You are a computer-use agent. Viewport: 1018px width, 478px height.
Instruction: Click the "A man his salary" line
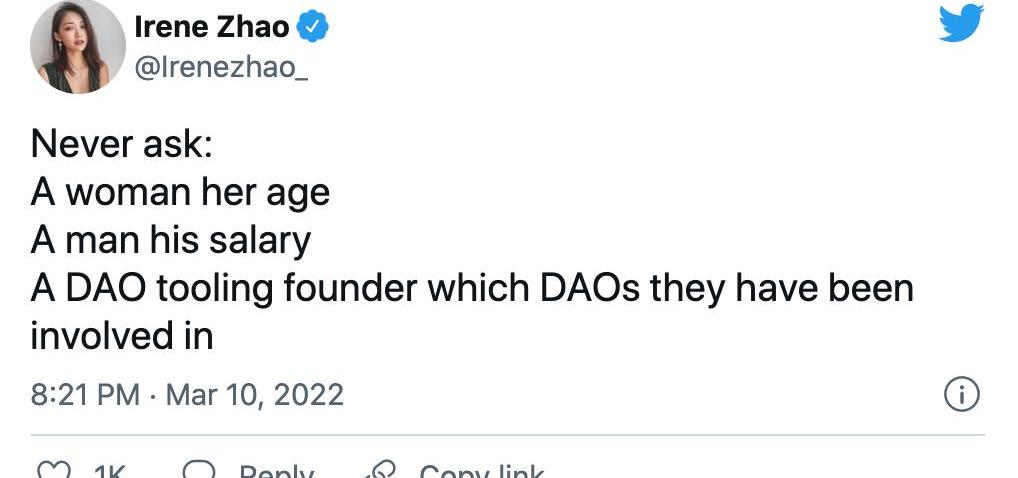point(170,240)
